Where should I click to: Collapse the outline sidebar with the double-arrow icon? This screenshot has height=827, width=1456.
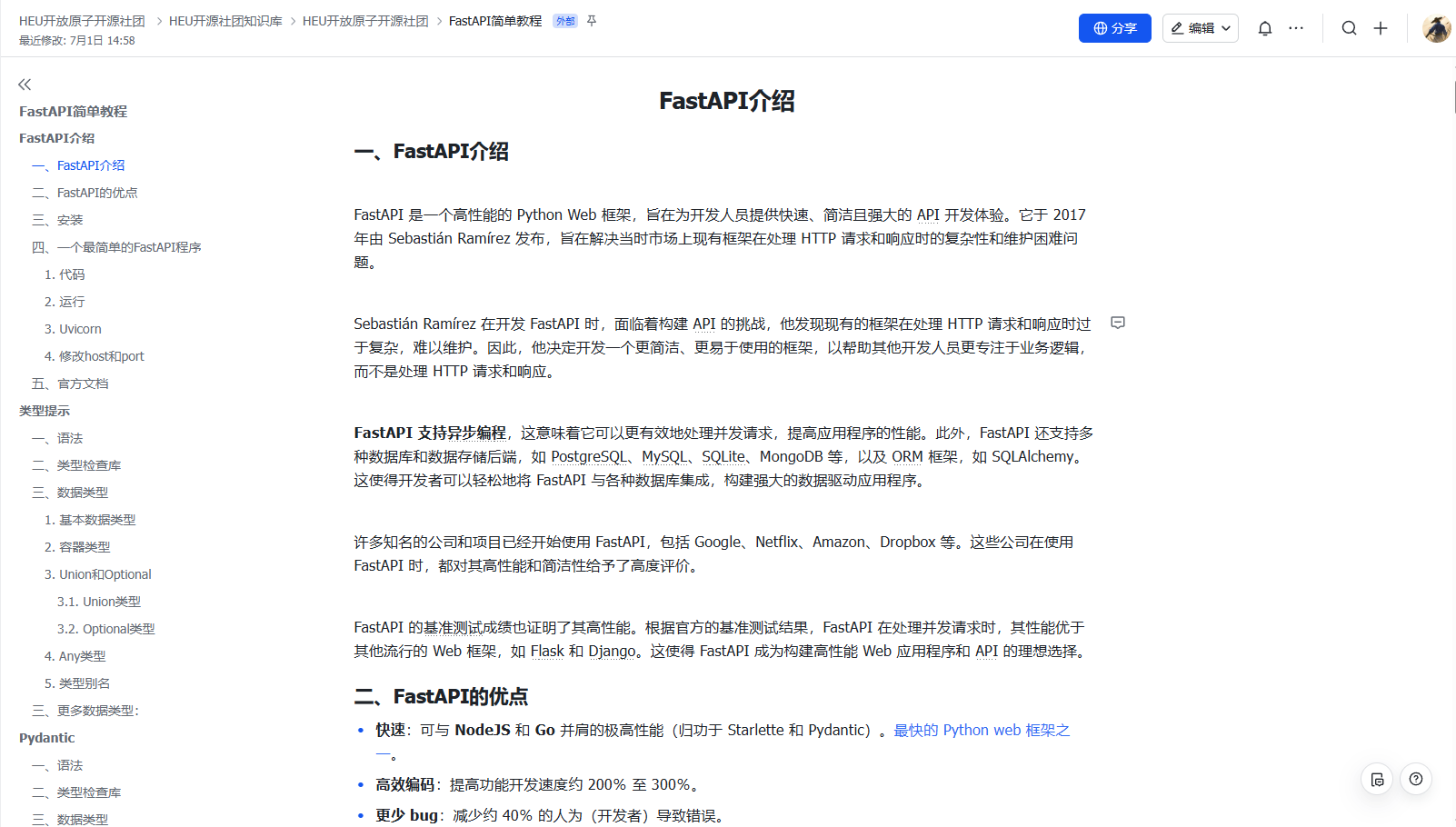25,84
